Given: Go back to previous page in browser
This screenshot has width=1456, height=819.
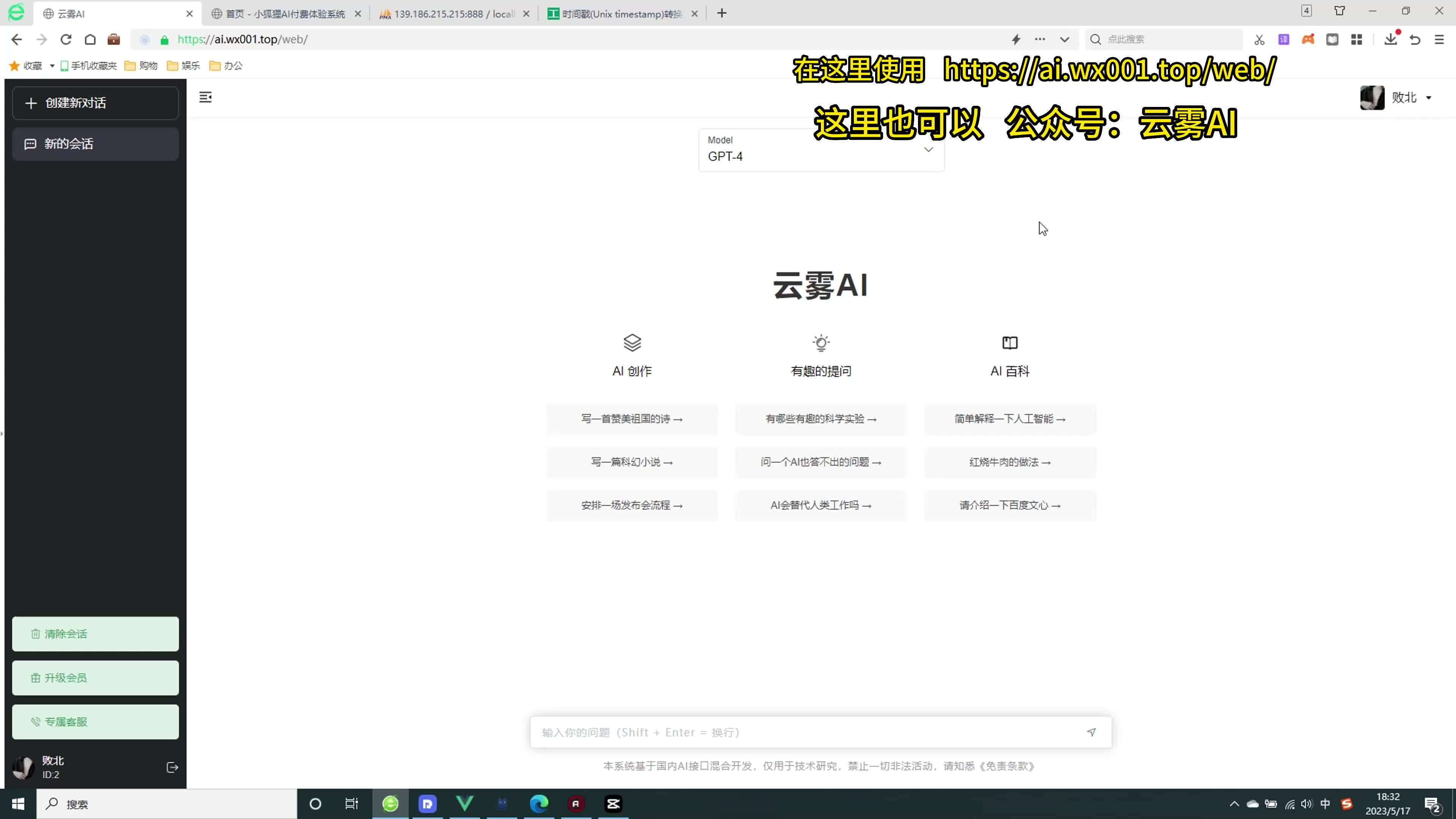Looking at the screenshot, I should click(x=17, y=39).
